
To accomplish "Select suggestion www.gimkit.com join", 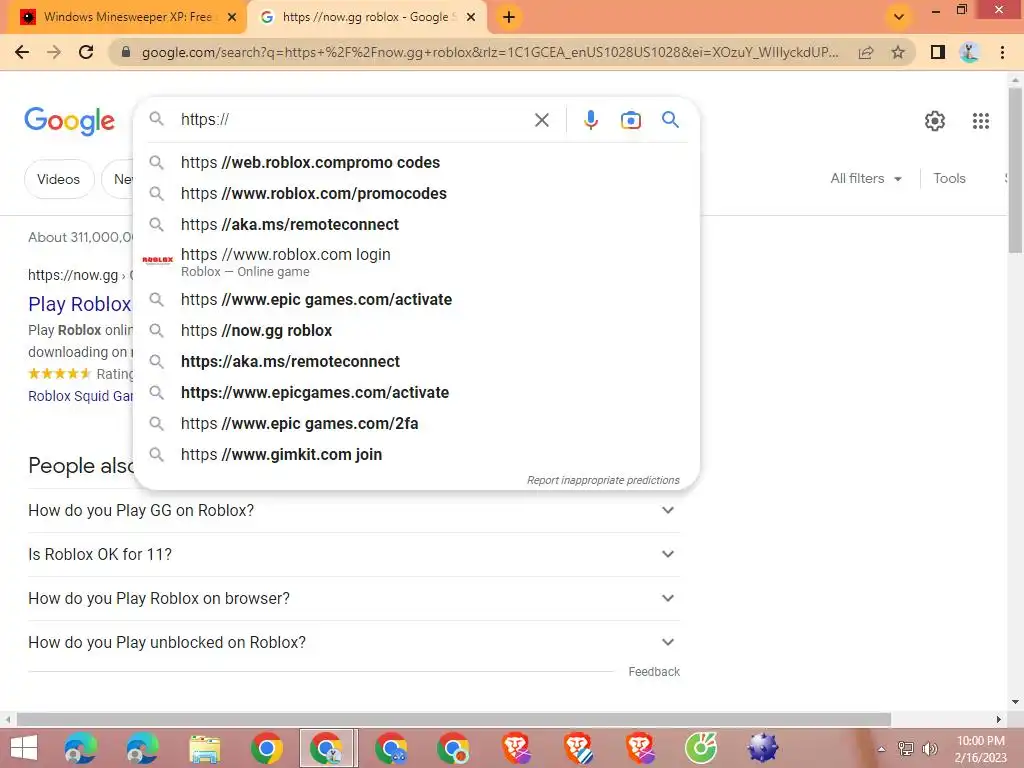I will pos(416,455).
